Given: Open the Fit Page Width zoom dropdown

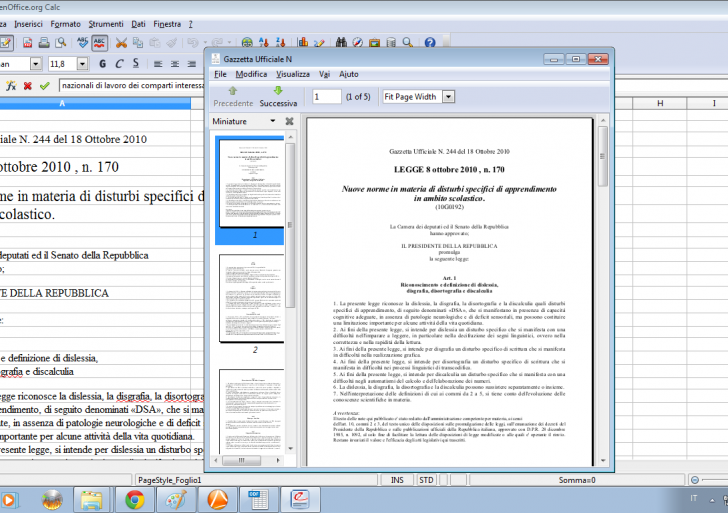Looking at the screenshot, I should coord(448,97).
